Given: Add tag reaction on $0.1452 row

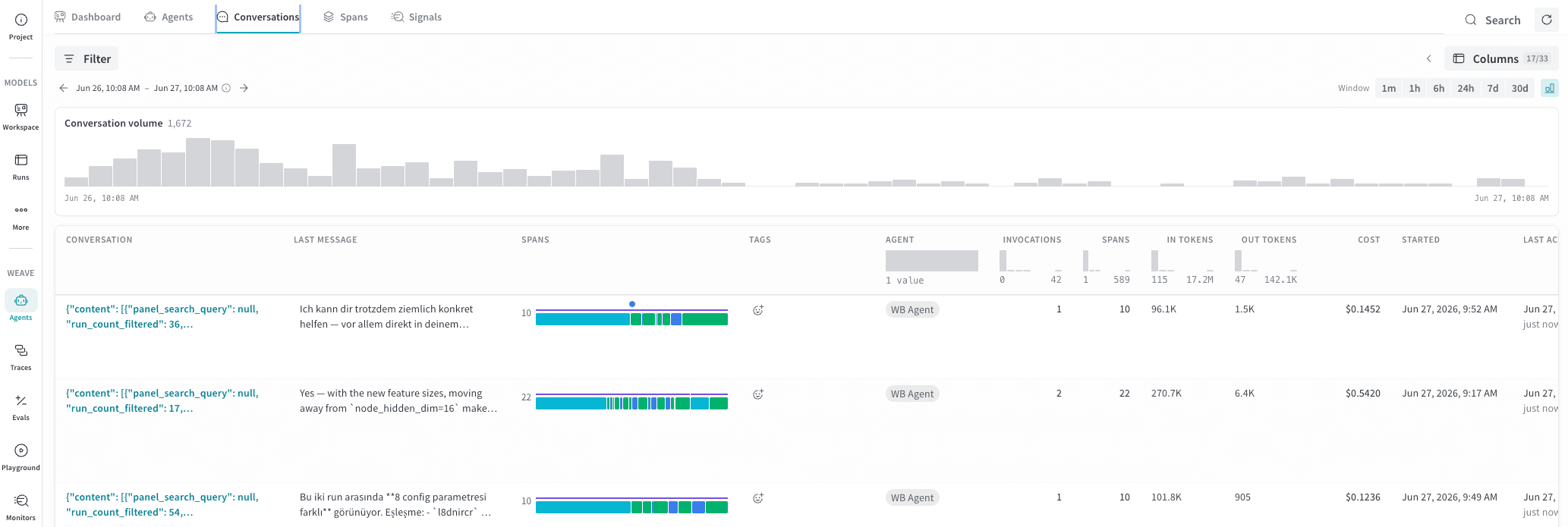Looking at the screenshot, I should click(x=757, y=309).
